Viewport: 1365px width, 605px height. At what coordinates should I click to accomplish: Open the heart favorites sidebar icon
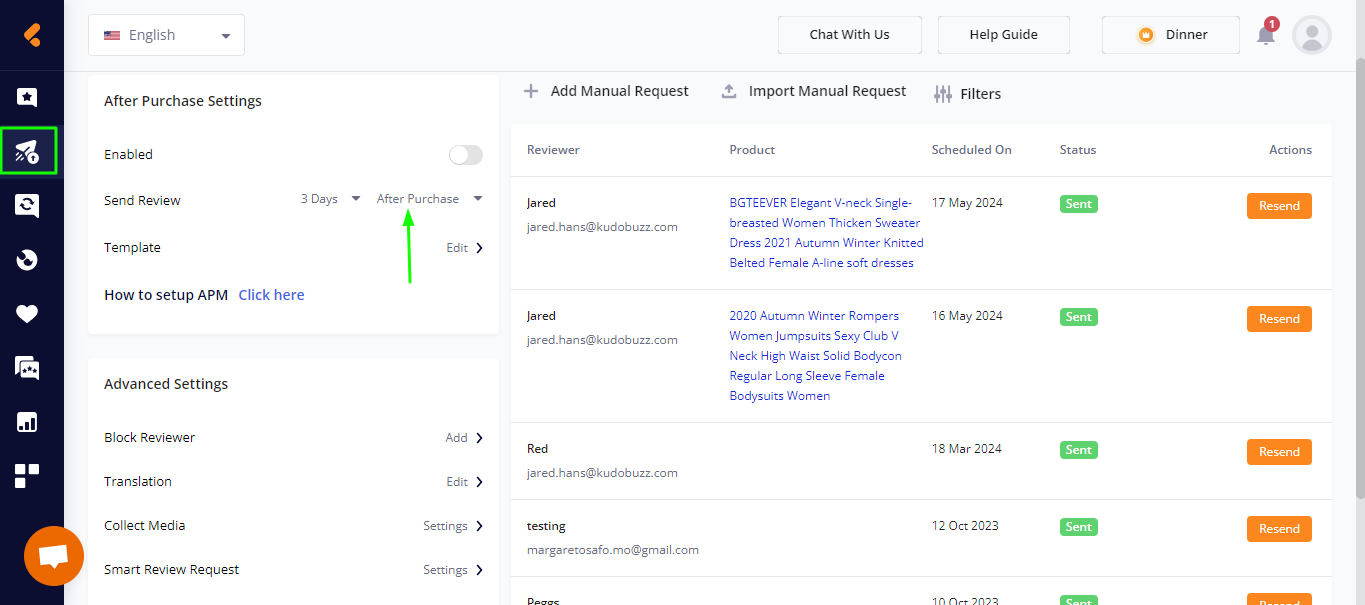[27, 314]
